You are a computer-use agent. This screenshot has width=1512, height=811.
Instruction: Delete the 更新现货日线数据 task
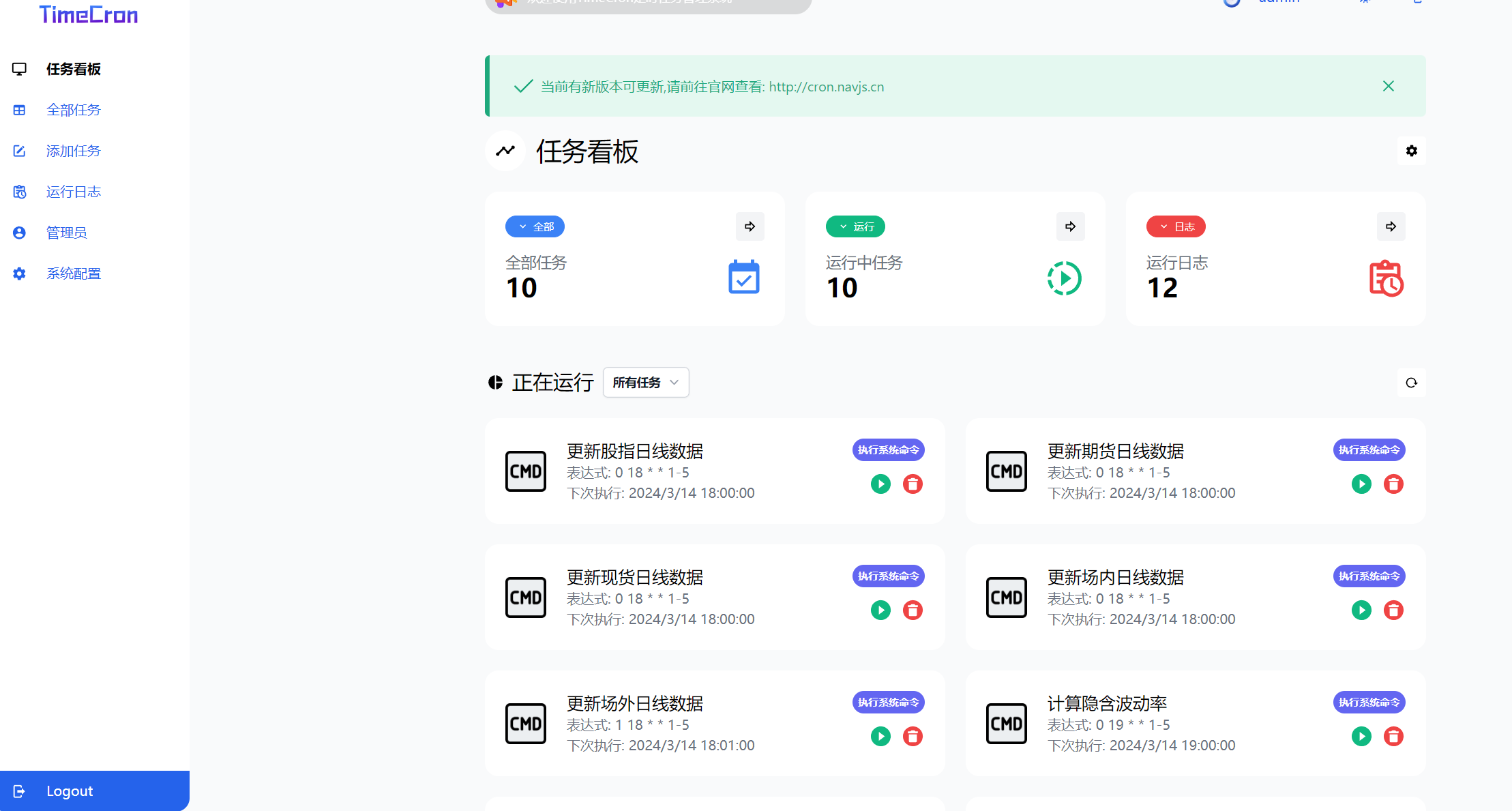point(913,610)
